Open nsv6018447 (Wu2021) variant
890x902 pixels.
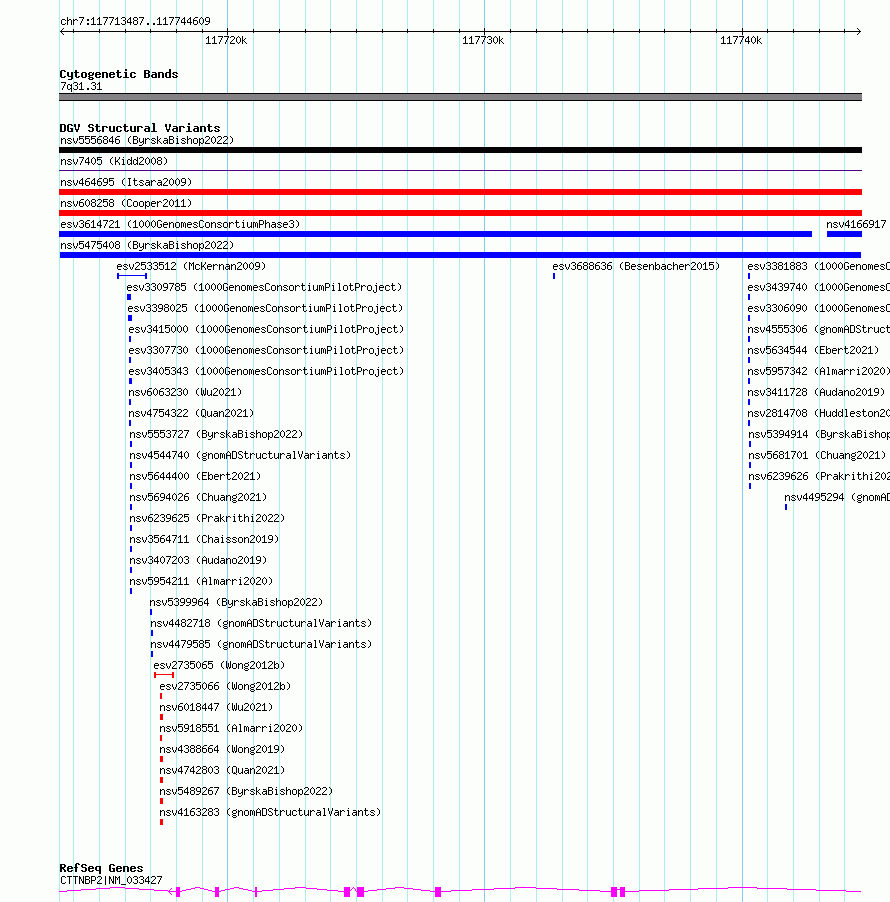(x=216, y=707)
